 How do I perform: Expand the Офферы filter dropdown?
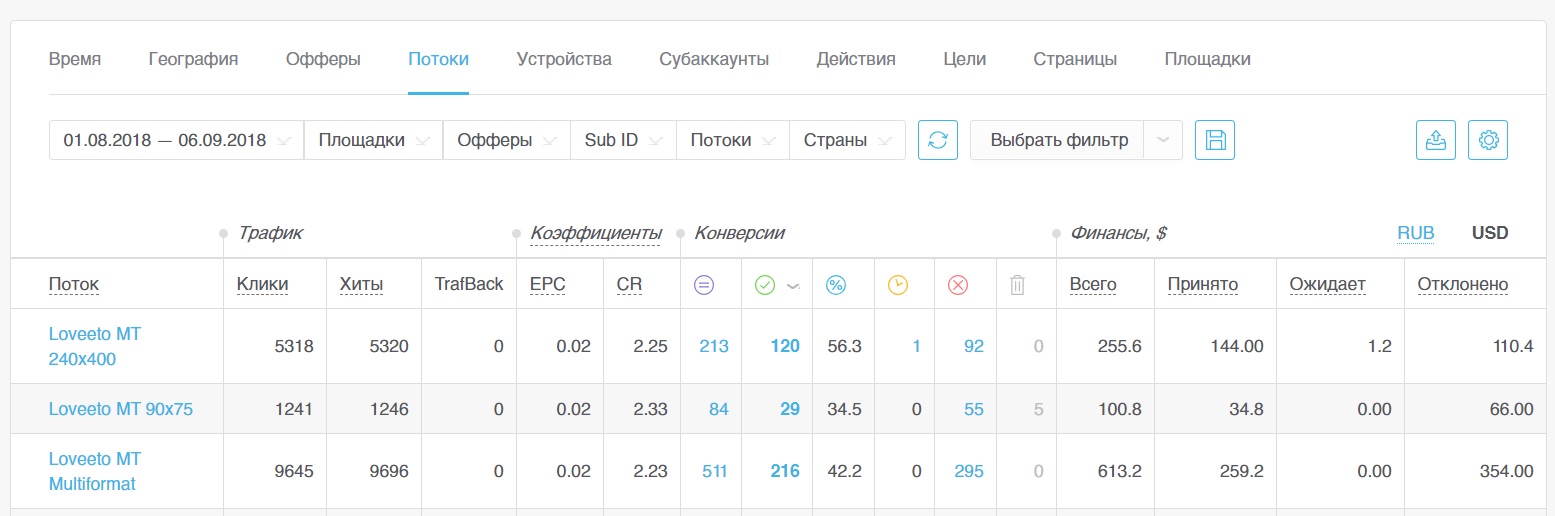click(x=507, y=140)
